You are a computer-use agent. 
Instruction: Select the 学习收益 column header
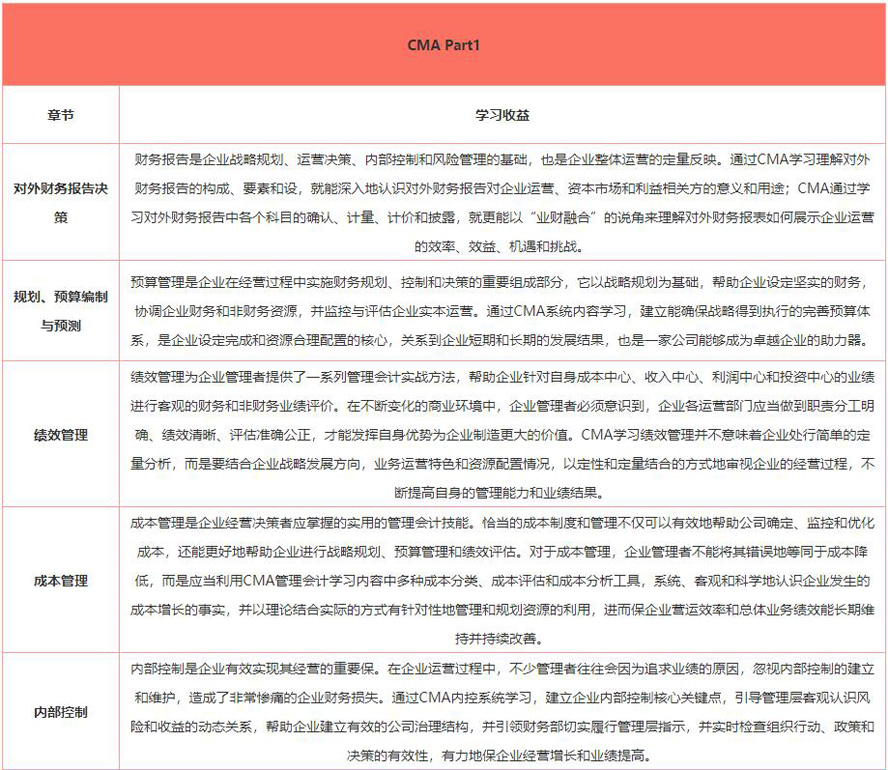pyautogui.click(x=502, y=115)
